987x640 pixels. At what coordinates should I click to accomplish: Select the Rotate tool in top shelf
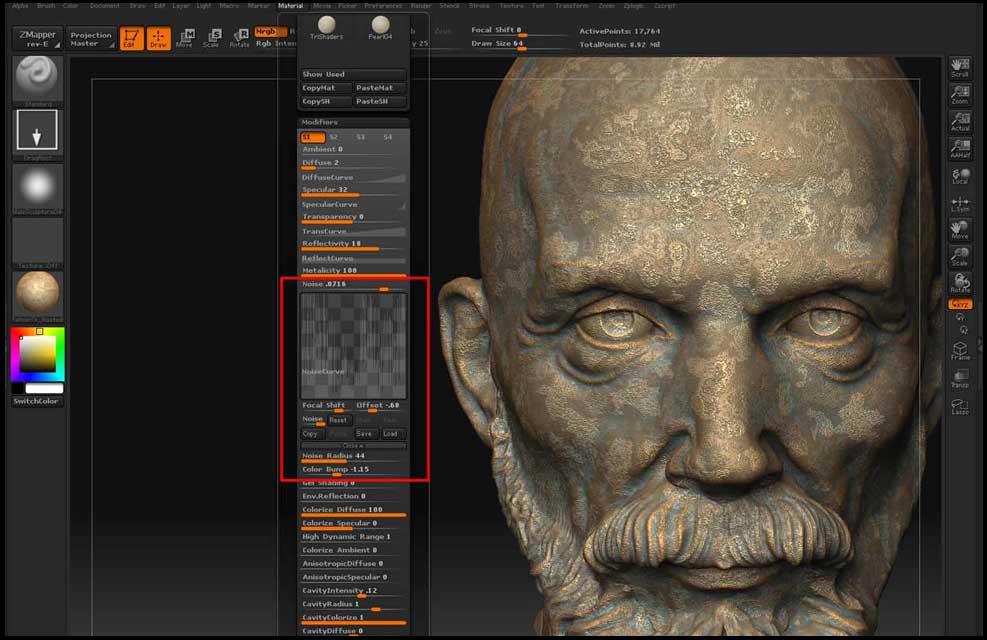[x=240, y=38]
